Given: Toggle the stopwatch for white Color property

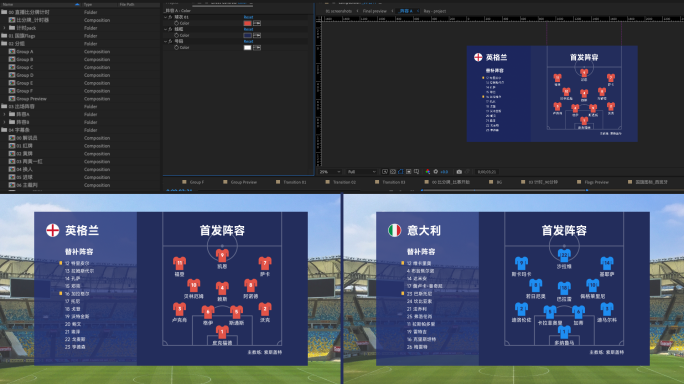Looking at the screenshot, I should [x=176, y=48].
